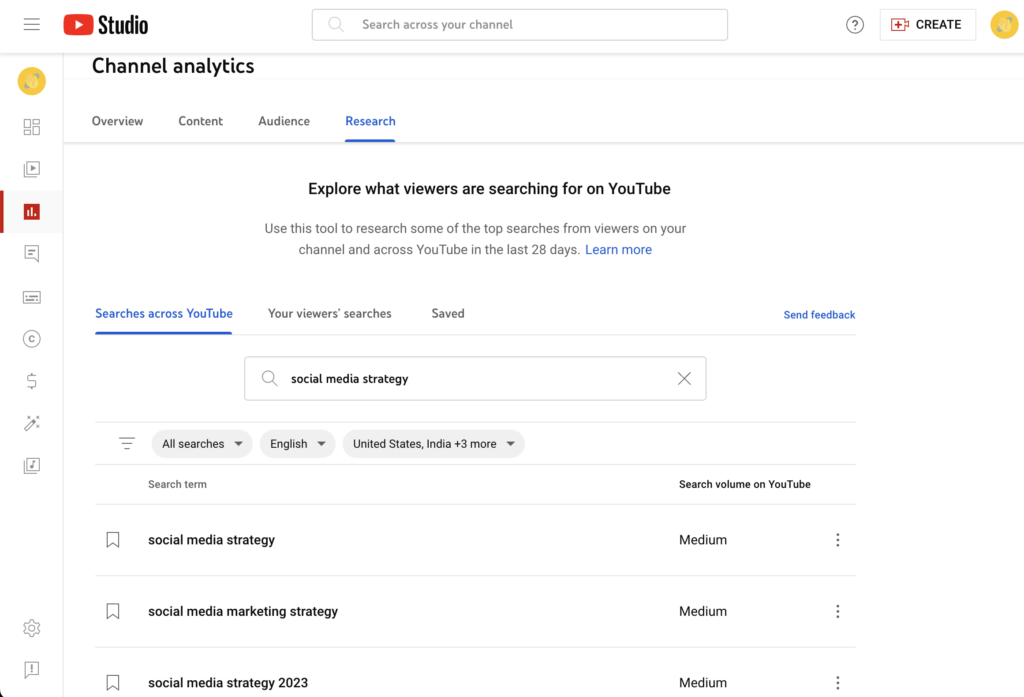Expand the United States, India +3 more dropdown
The height and width of the screenshot is (697, 1024).
[x=433, y=444]
